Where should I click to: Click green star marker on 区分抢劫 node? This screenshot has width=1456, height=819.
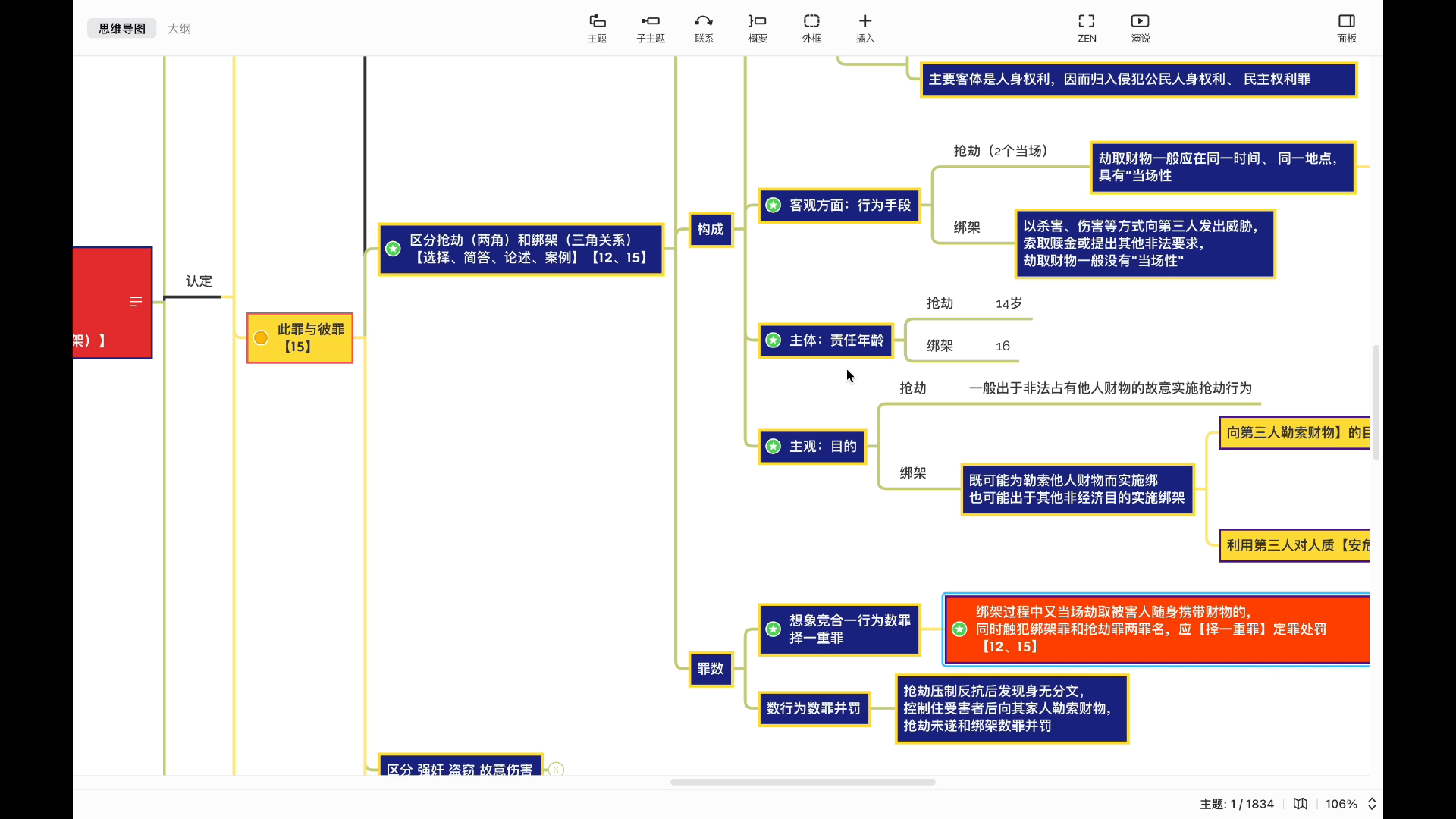tap(393, 249)
